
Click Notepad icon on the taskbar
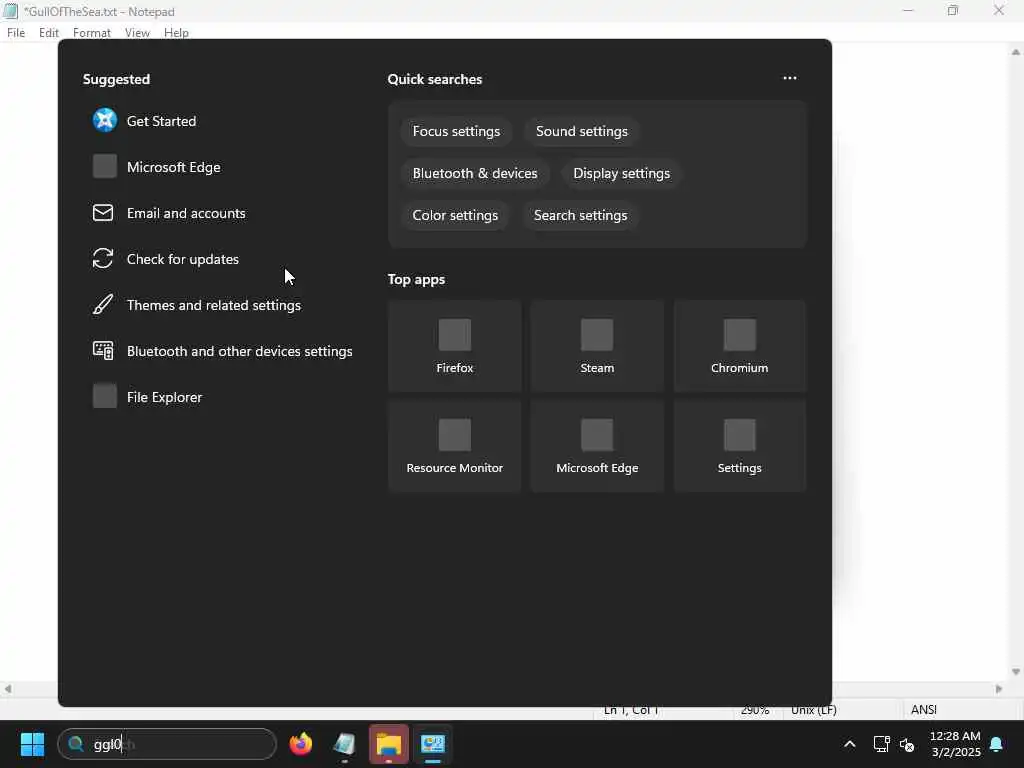(x=344, y=744)
